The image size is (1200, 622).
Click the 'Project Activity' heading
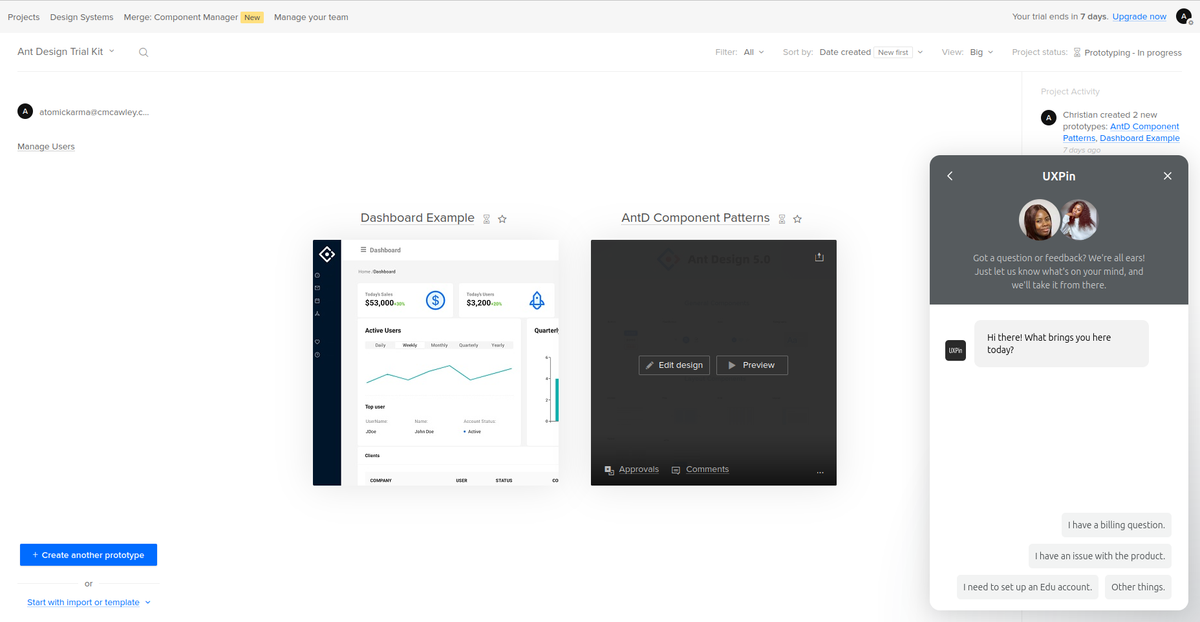pos(1070,91)
